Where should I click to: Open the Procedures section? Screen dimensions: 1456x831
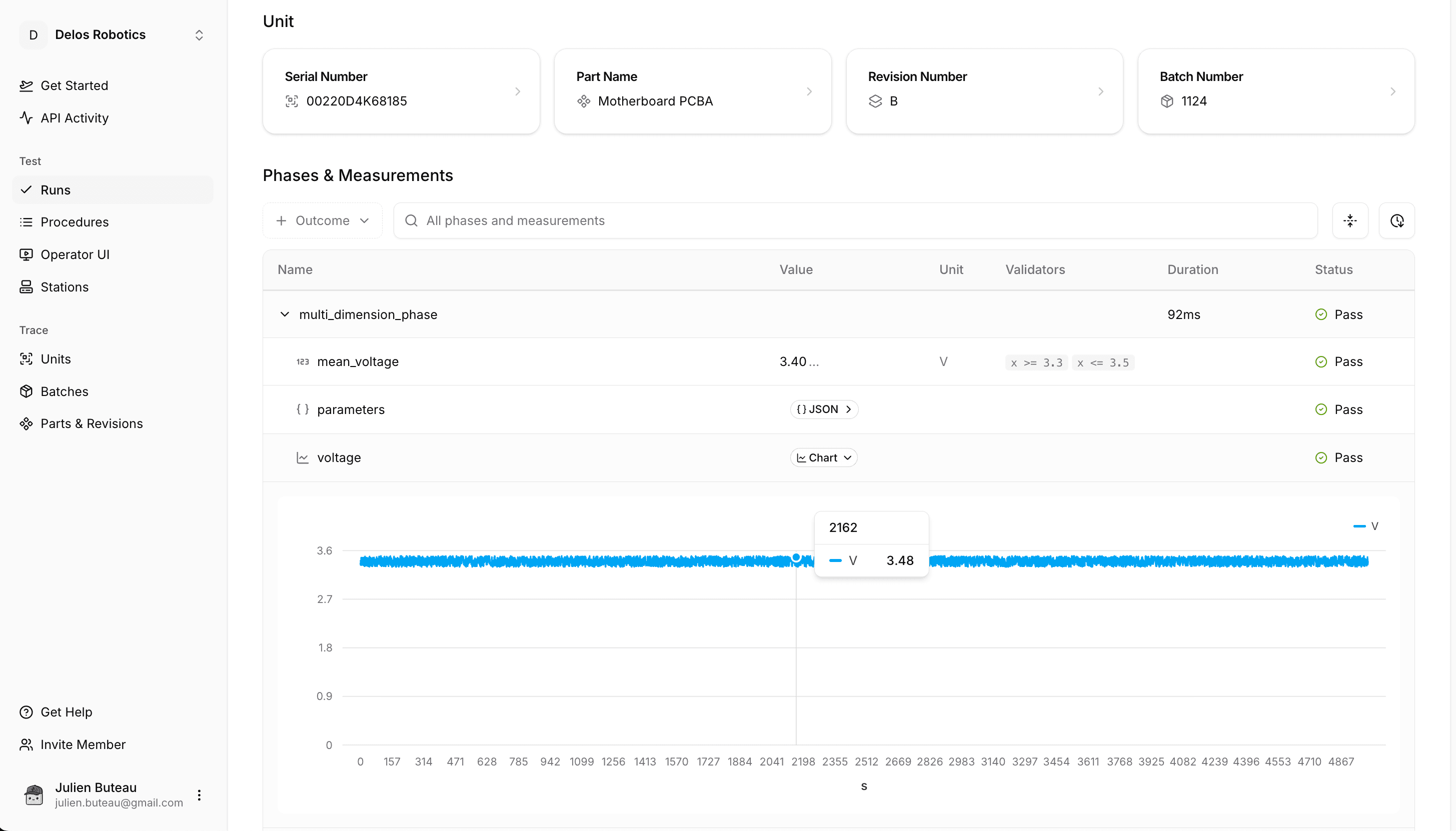[75, 222]
